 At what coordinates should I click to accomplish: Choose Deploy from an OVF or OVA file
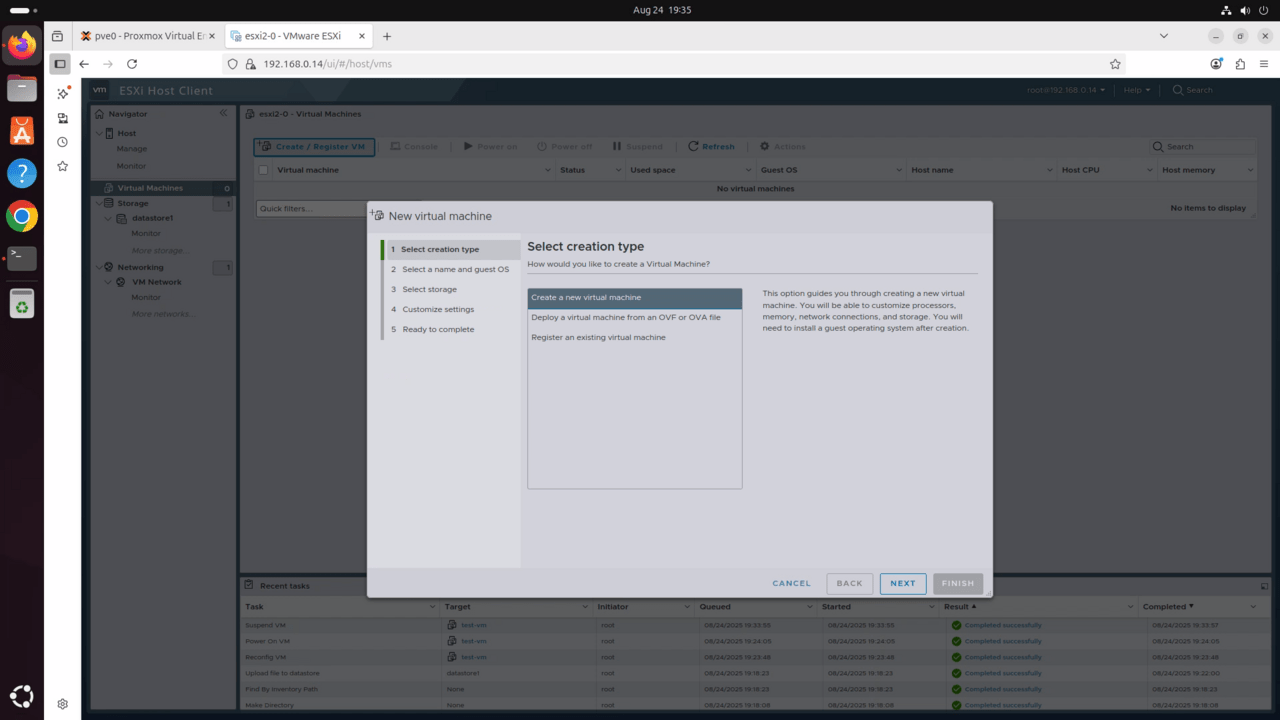(635, 317)
